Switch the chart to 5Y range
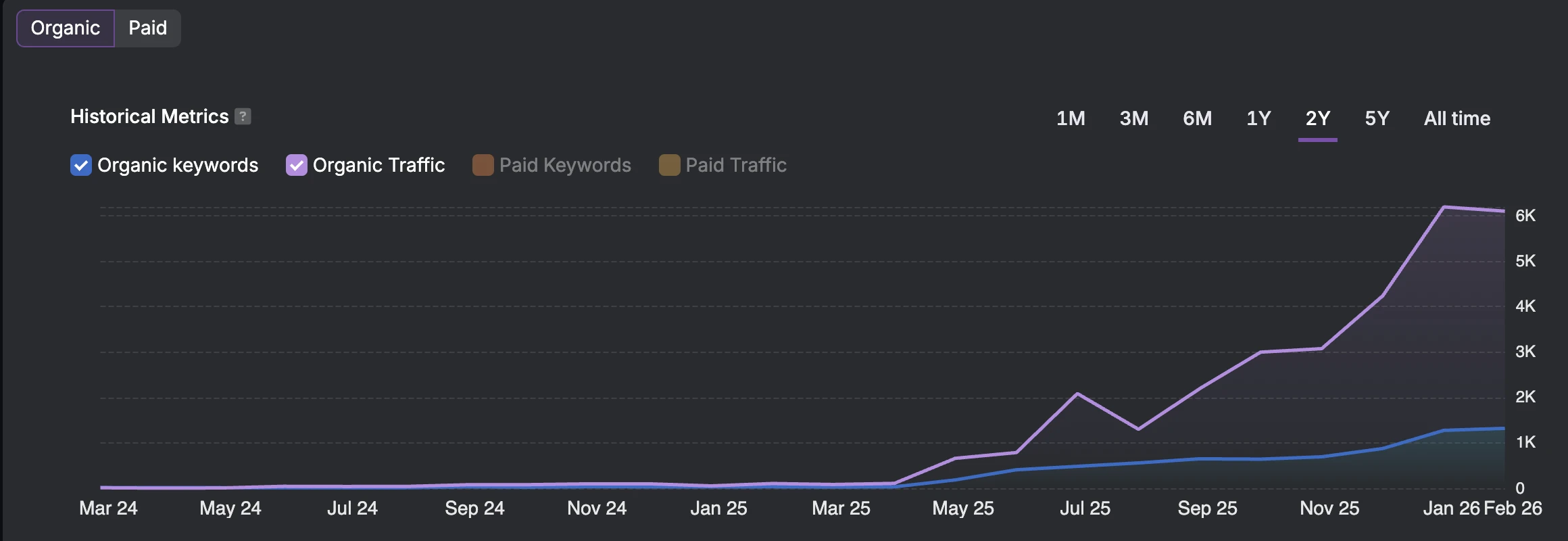Screen dimensions: 1568x541 [1377, 118]
